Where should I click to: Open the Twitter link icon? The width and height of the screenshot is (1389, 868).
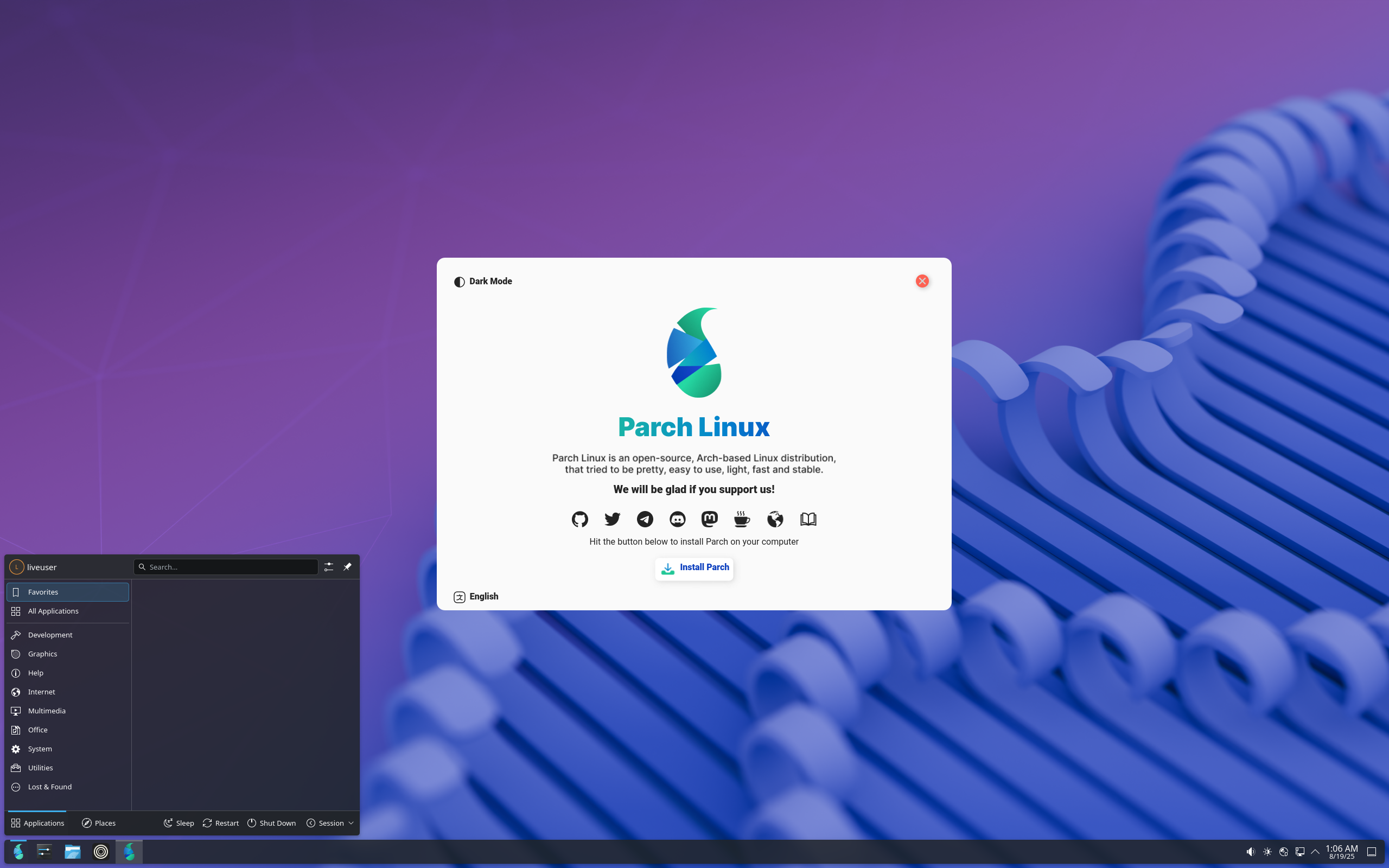pyautogui.click(x=613, y=519)
